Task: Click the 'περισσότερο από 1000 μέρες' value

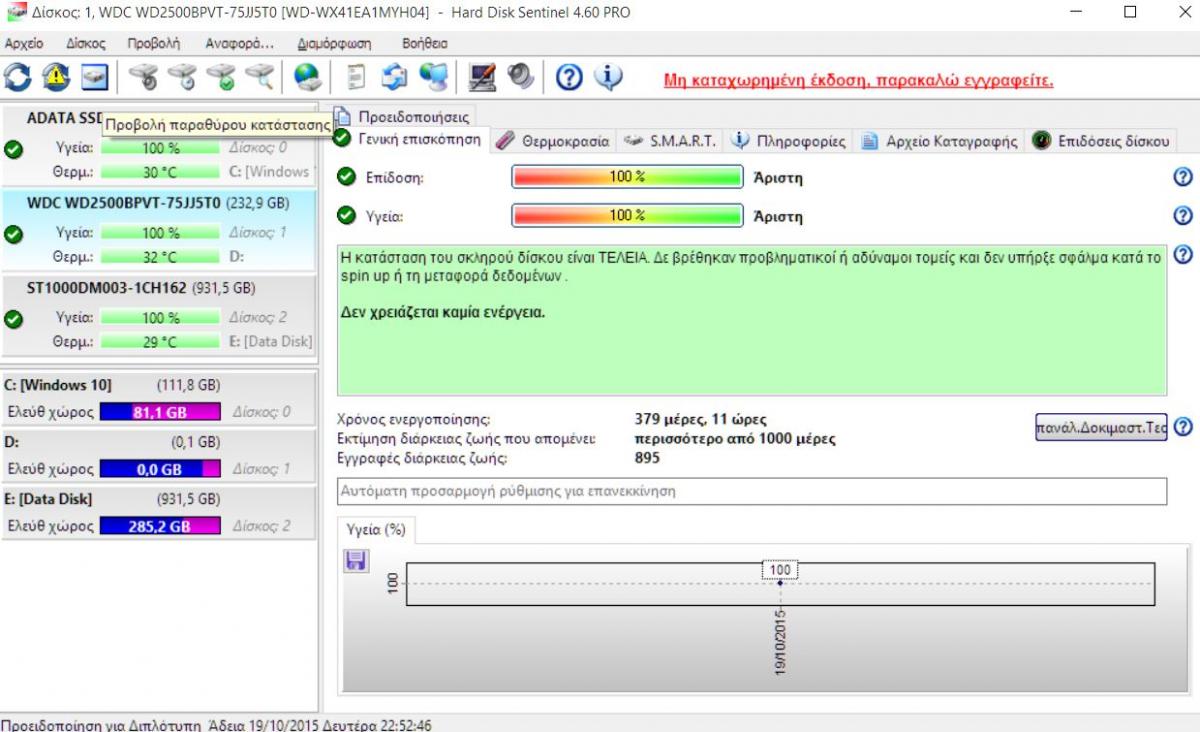Action: (x=735, y=438)
